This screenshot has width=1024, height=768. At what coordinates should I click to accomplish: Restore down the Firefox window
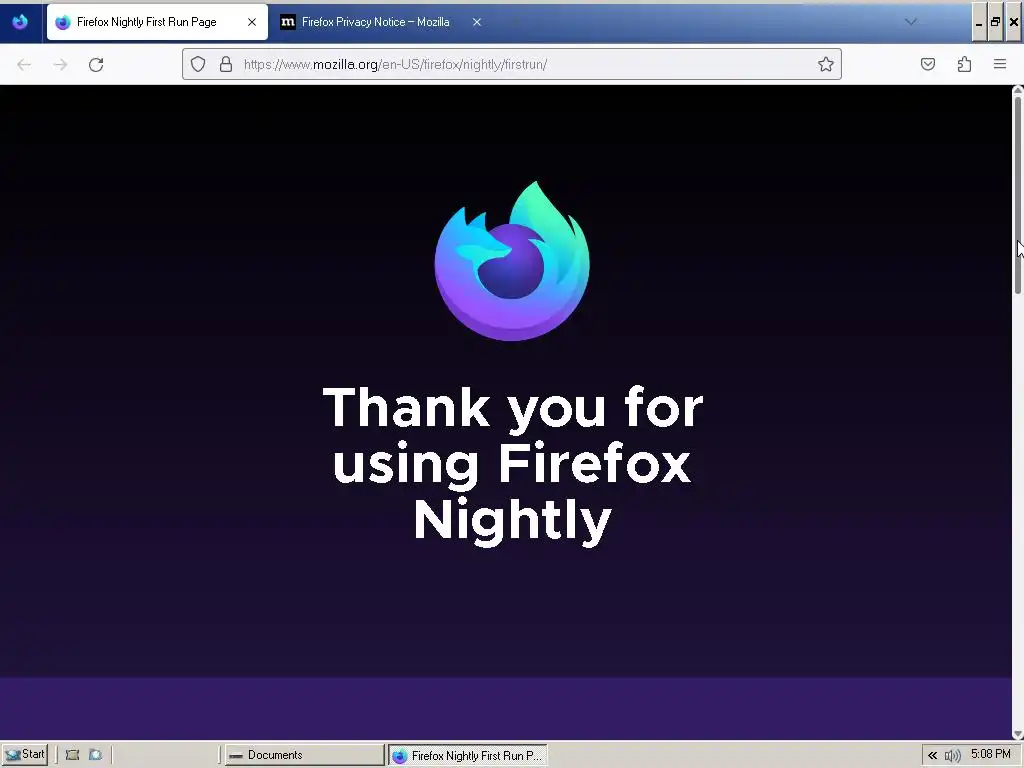click(x=995, y=22)
